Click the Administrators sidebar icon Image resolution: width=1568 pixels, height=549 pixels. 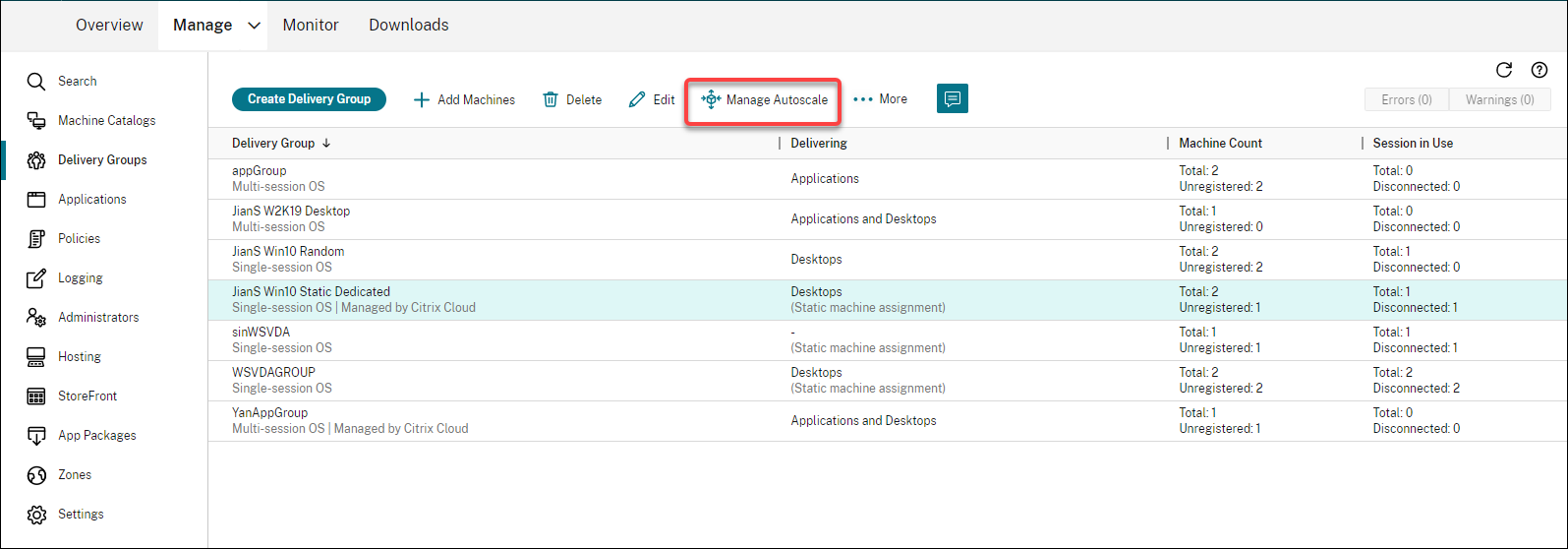[36, 318]
